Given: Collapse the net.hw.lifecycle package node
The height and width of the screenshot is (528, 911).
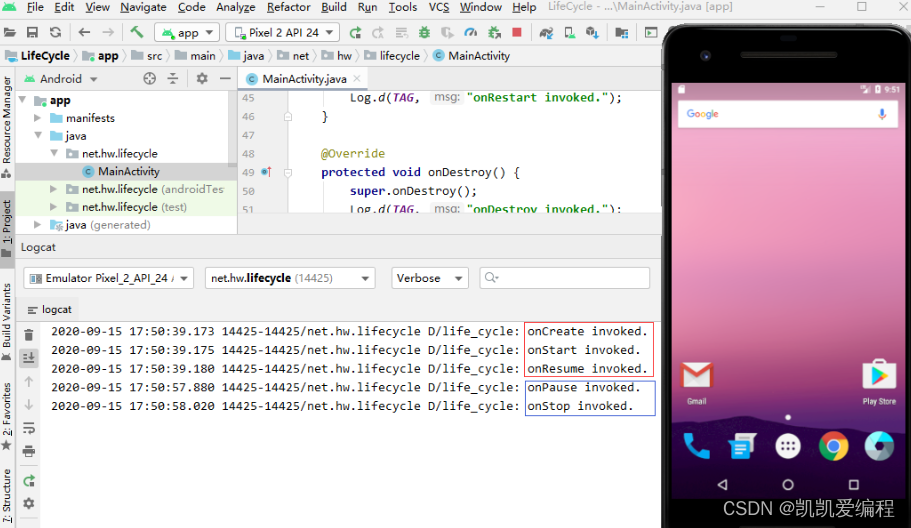Looking at the screenshot, I should coord(54,153).
